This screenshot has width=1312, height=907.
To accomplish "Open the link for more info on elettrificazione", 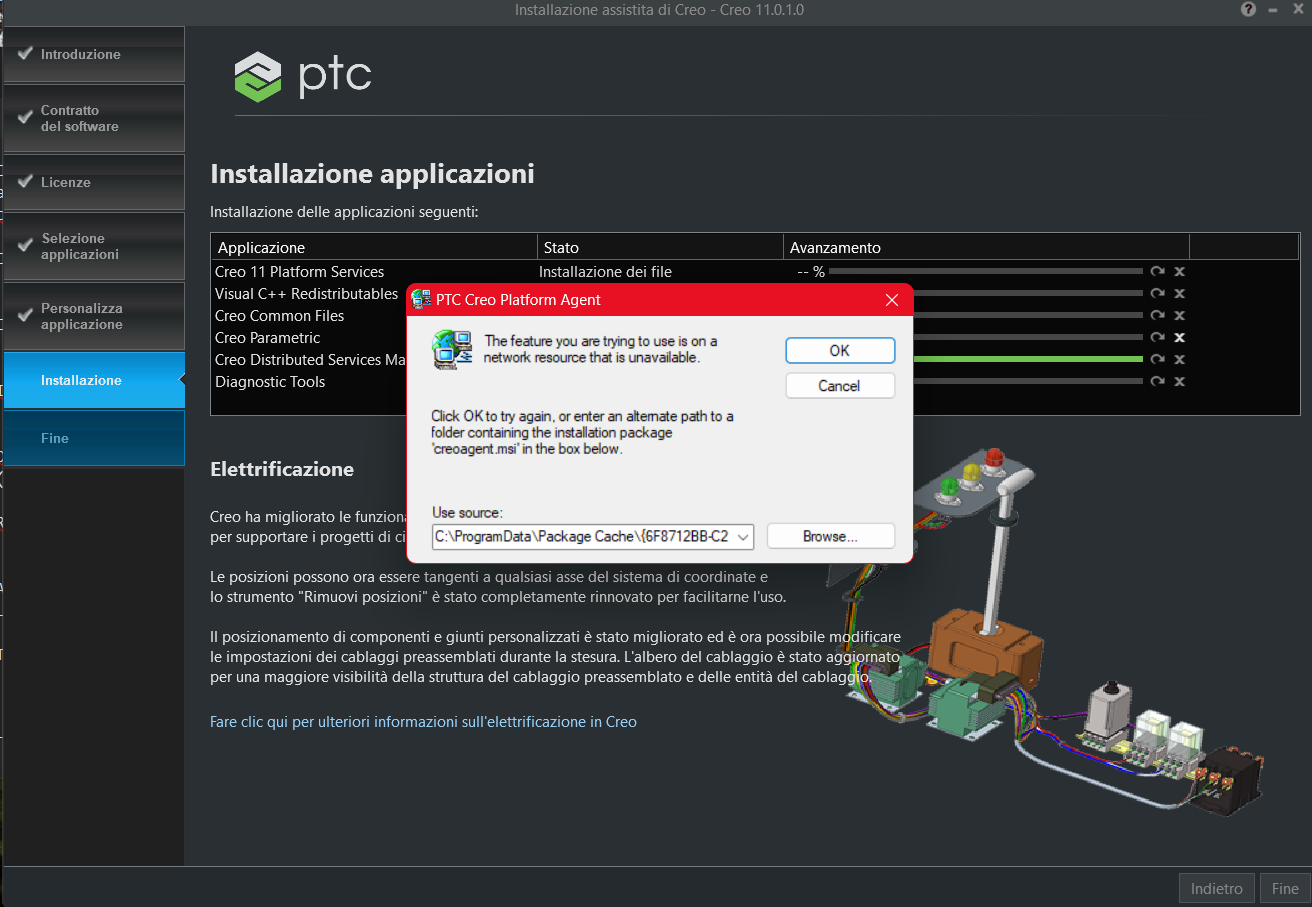I will (423, 721).
